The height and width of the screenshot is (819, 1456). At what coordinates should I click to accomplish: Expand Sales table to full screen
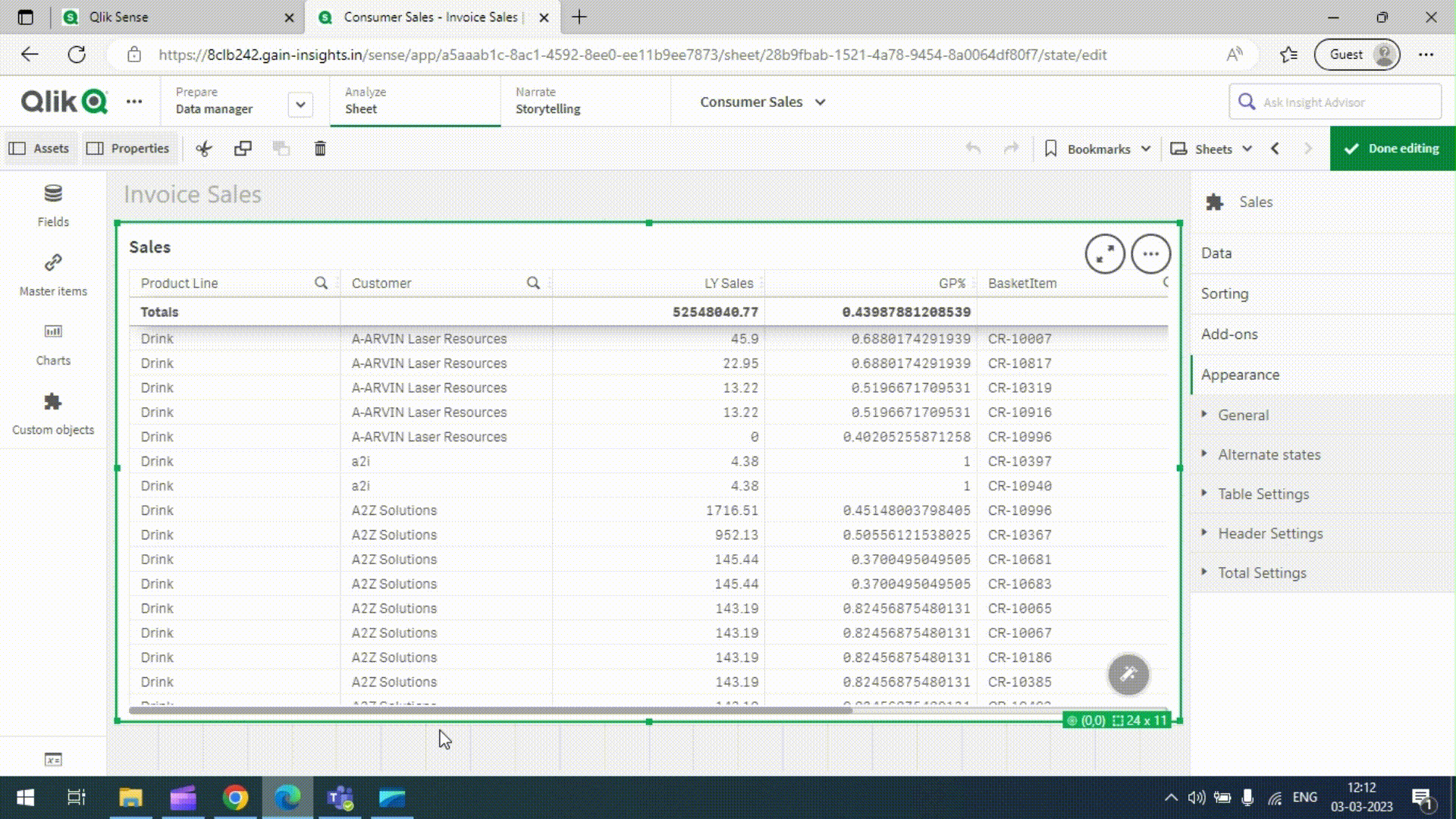[x=1105, y=254]
